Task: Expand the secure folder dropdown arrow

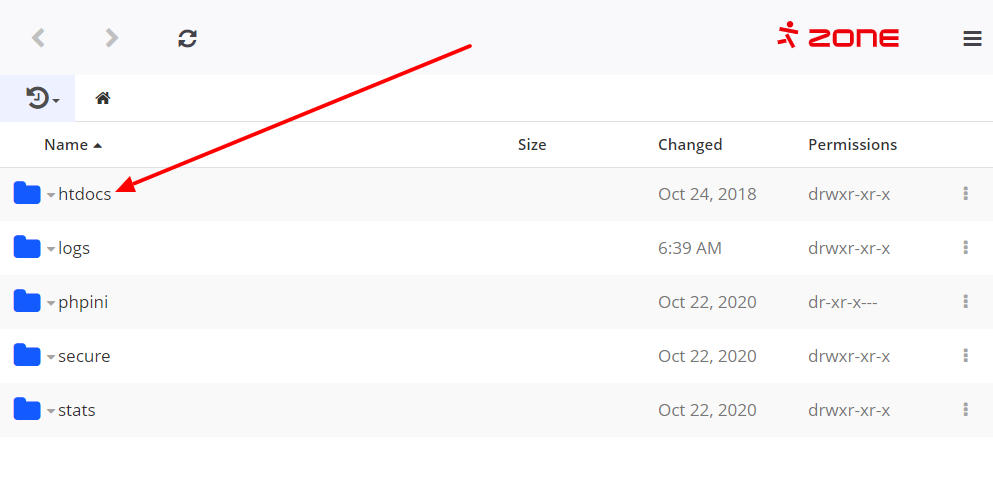Action: tap(51, 357)
